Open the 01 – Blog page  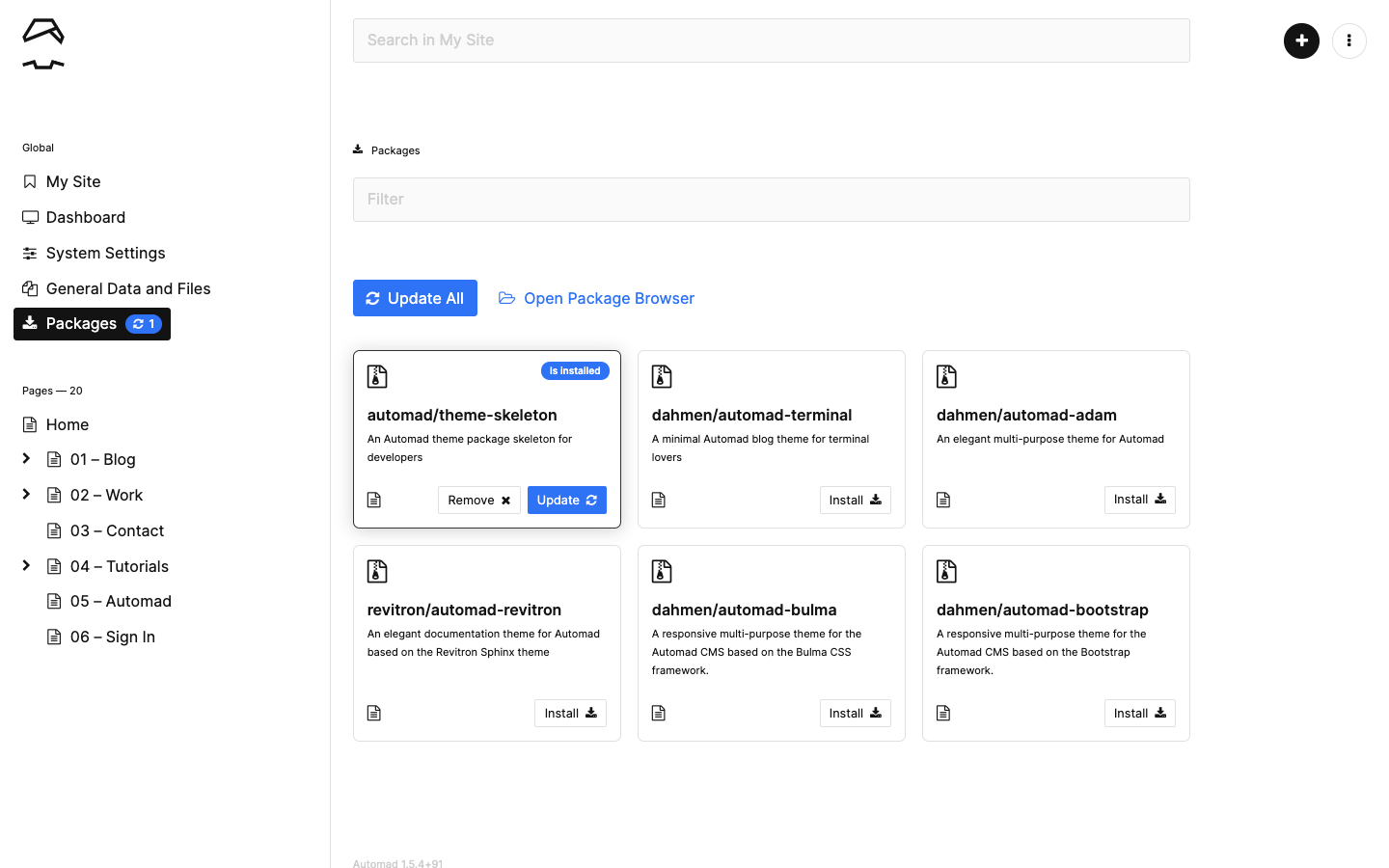(92, 460)
